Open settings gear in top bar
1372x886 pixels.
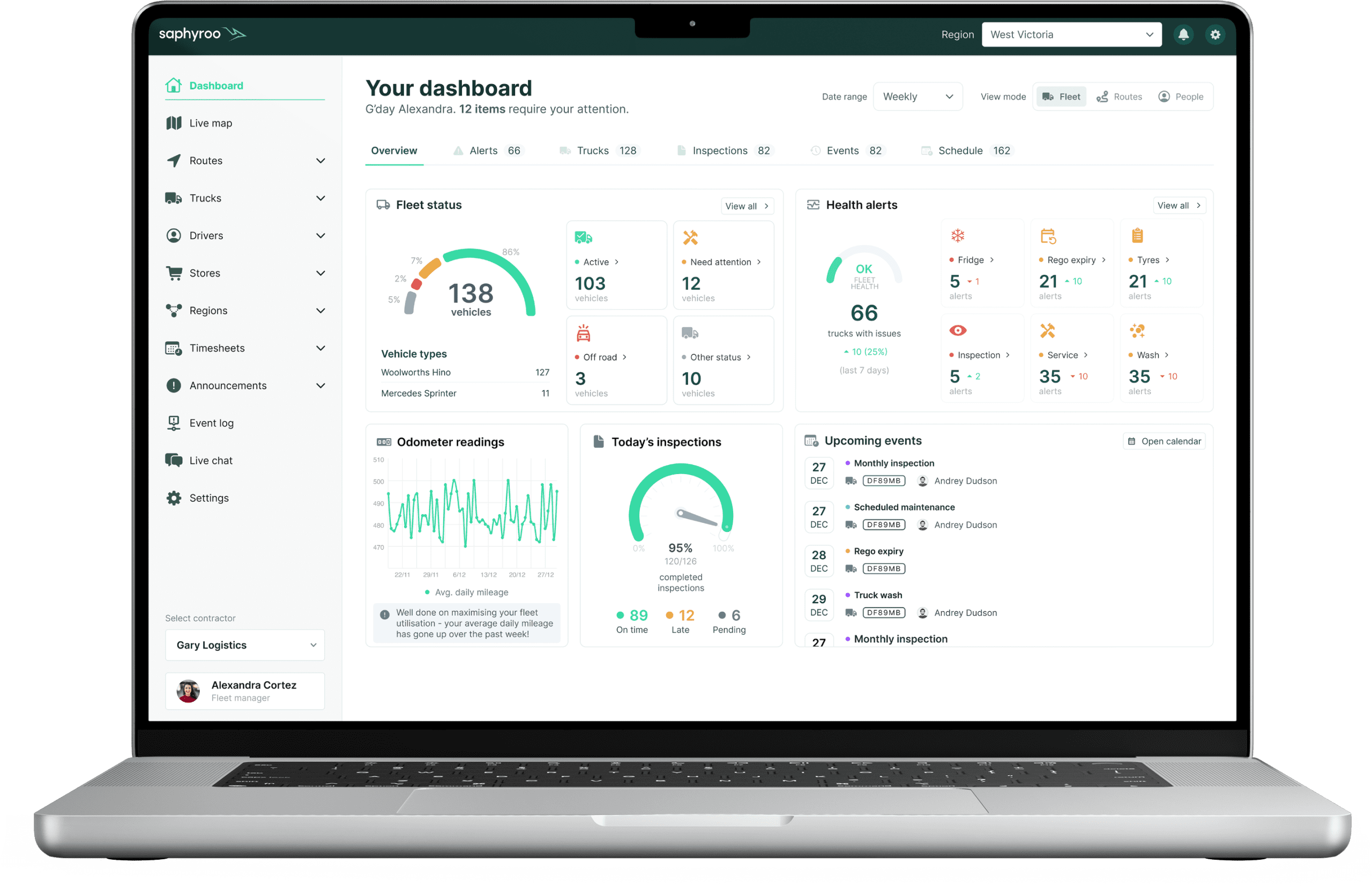pos(1214,34)
